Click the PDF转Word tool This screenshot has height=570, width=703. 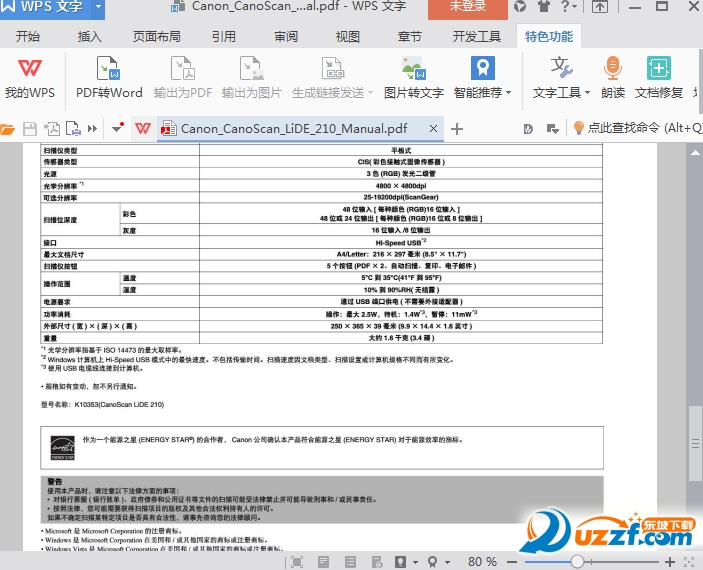[109, 79]
